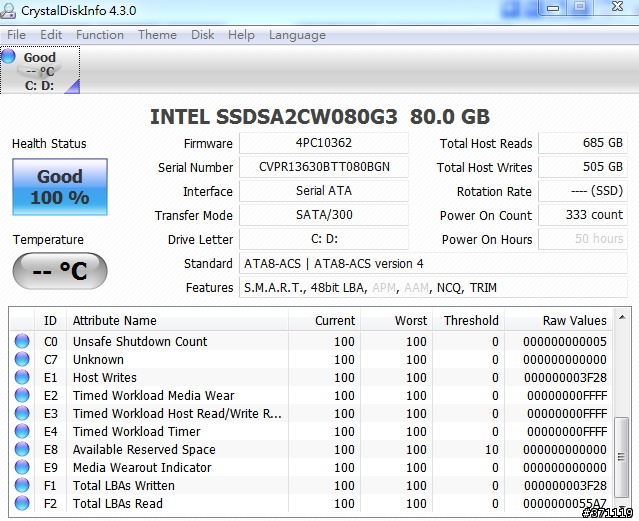Click raw value 000000000005 of Unsafe Shutdown

[x=565, y=341]
